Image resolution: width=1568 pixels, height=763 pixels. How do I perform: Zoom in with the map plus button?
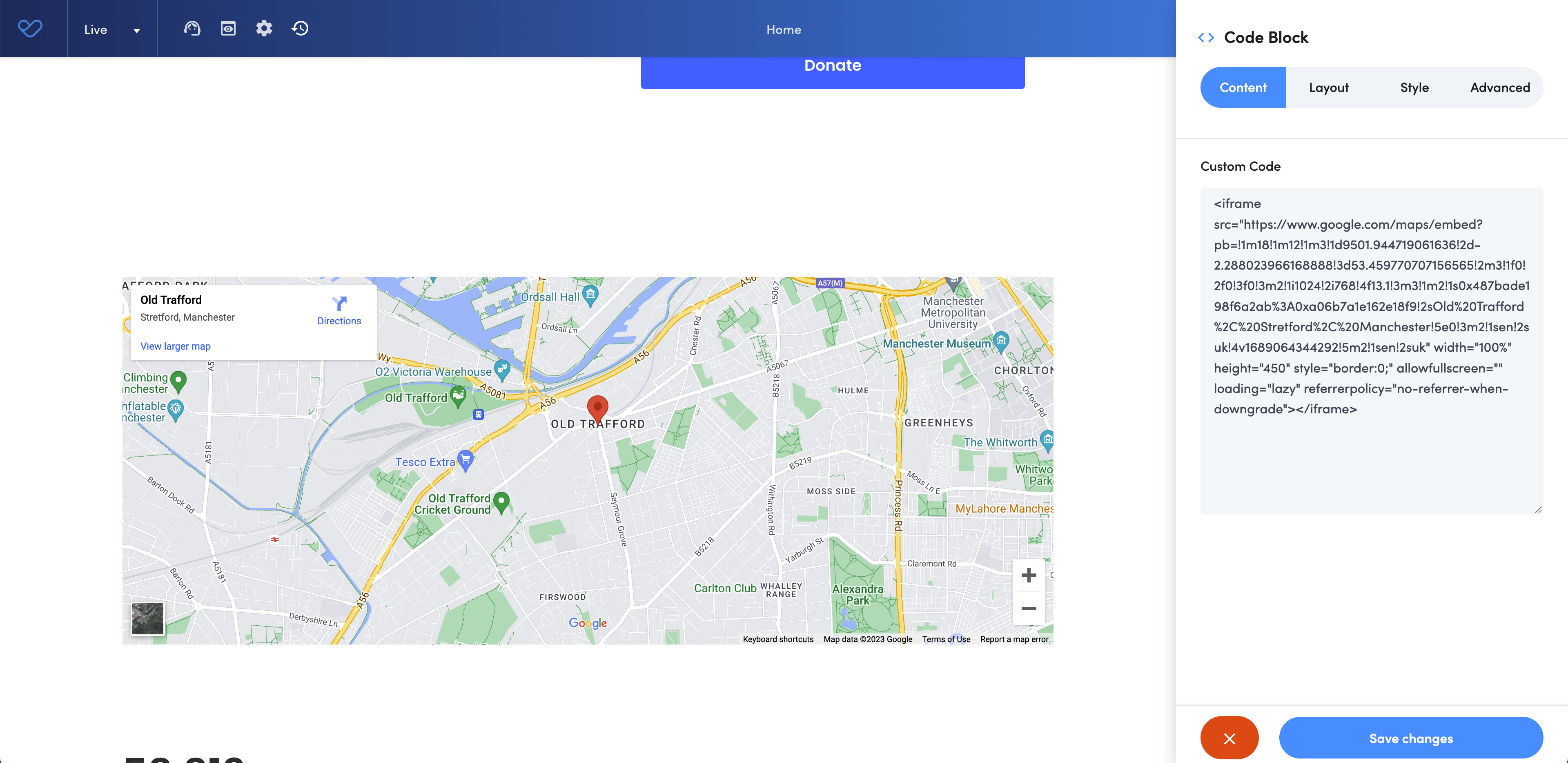[x=1029, y=575]
